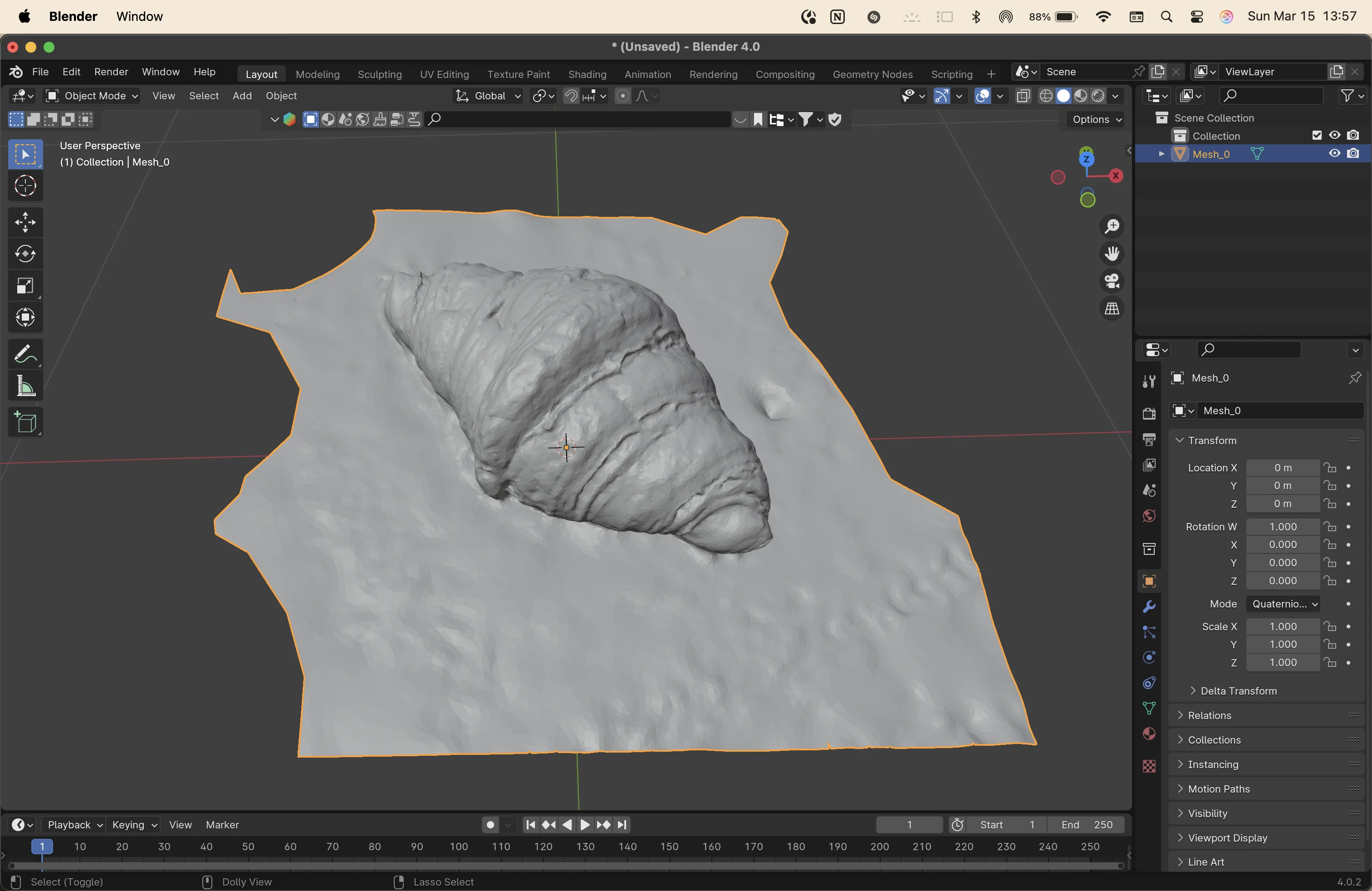Select the Scale tool

point(25,286)
